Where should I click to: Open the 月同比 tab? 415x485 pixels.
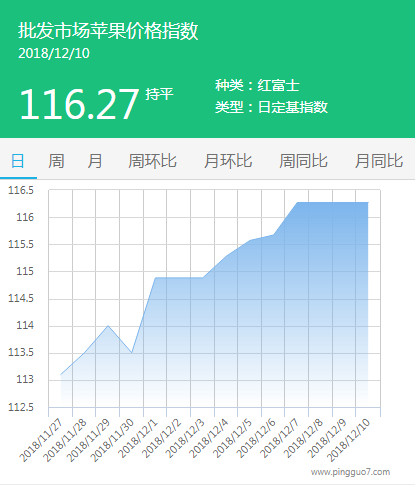[x=379, y=161]
